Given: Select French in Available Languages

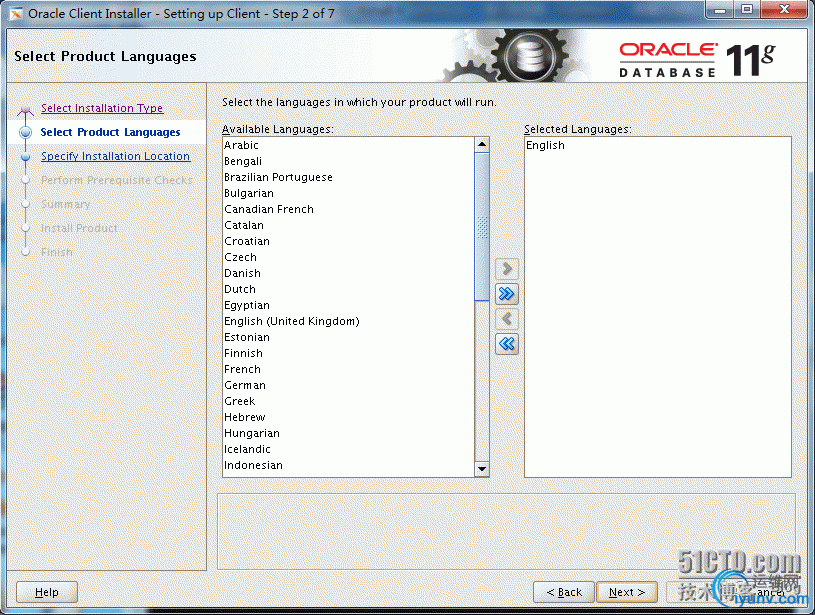Looking at the screenshot, I should pos(348,369).
